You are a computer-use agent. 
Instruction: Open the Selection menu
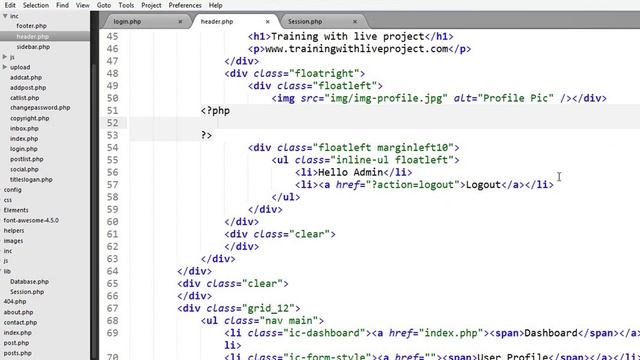36,5
